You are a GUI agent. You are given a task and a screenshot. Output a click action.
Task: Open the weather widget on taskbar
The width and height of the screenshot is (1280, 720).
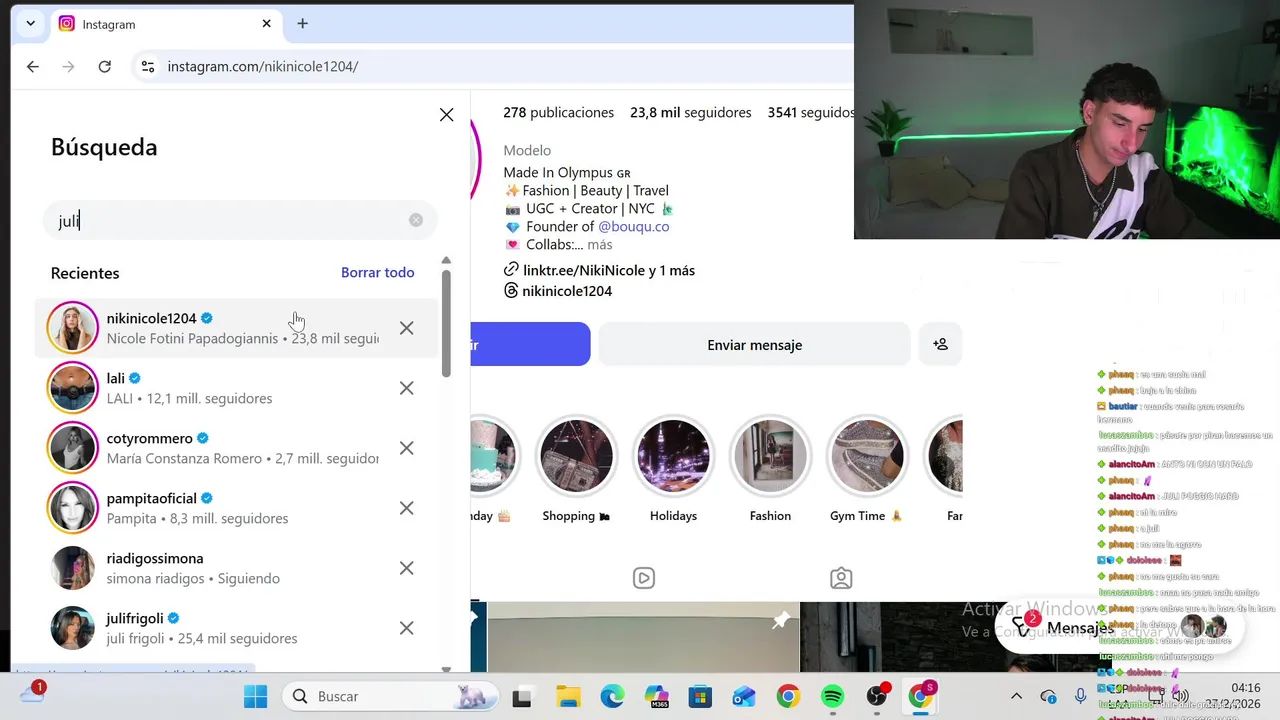[x=33, y=693]
